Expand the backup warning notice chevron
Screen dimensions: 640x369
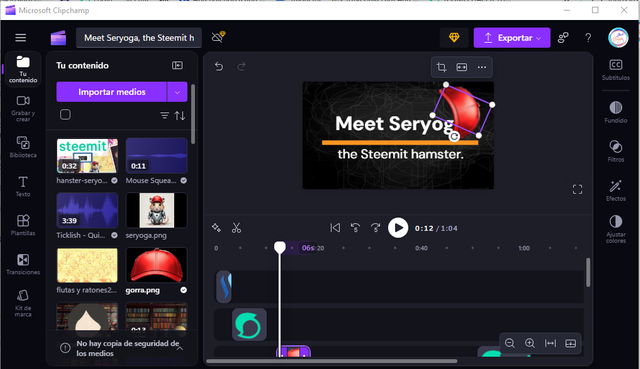tap(180, 348)
